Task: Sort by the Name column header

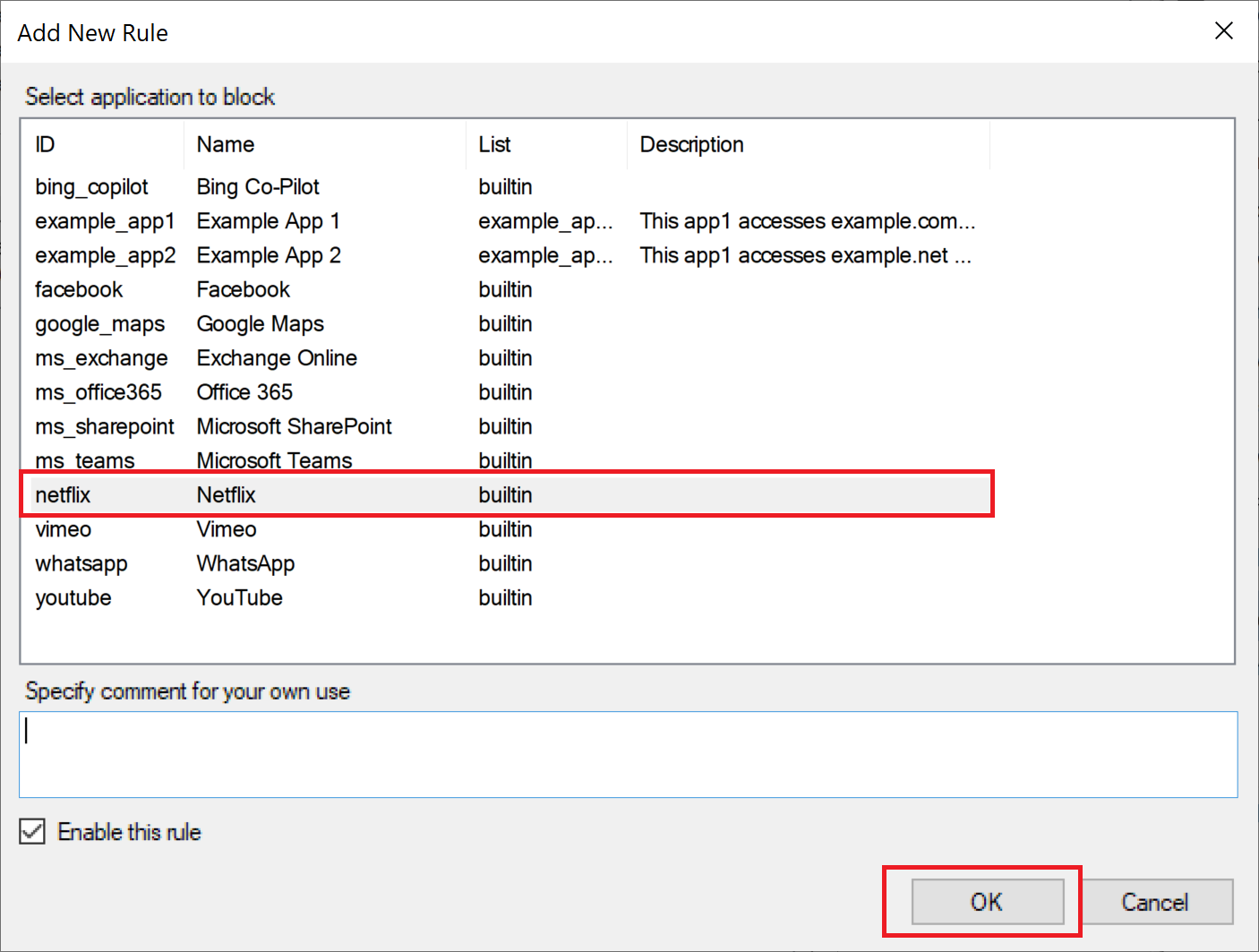Action: point(324,144)
